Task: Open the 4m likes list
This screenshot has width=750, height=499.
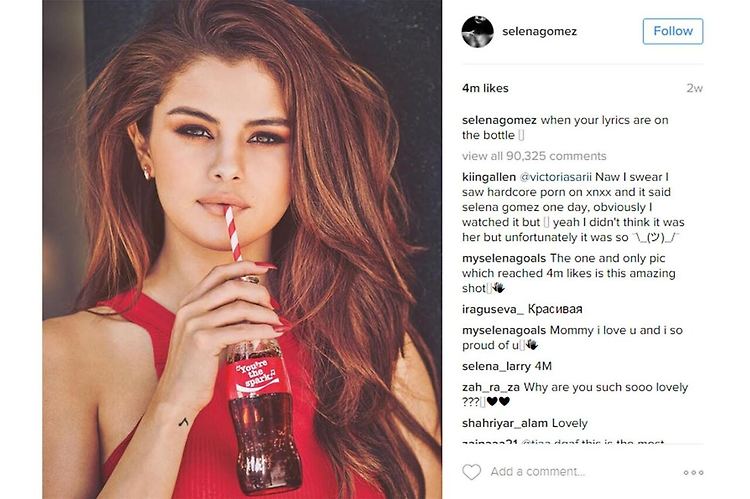Action: (485, 88)
